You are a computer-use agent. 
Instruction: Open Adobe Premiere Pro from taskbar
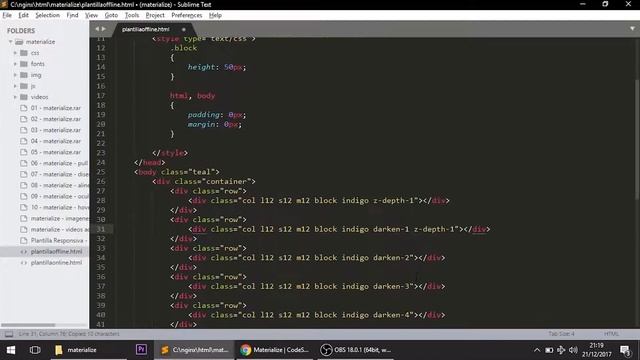[141, 349]
